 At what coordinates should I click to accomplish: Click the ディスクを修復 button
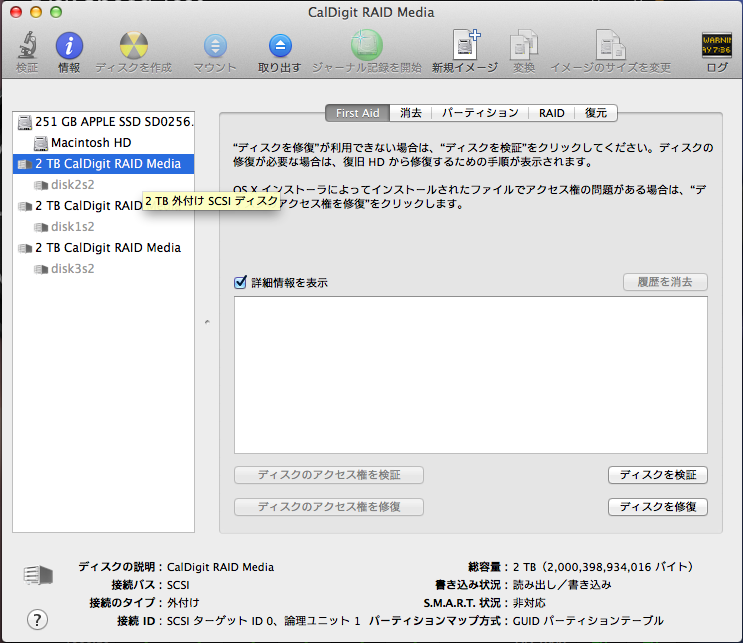click(x=658, y=507)
